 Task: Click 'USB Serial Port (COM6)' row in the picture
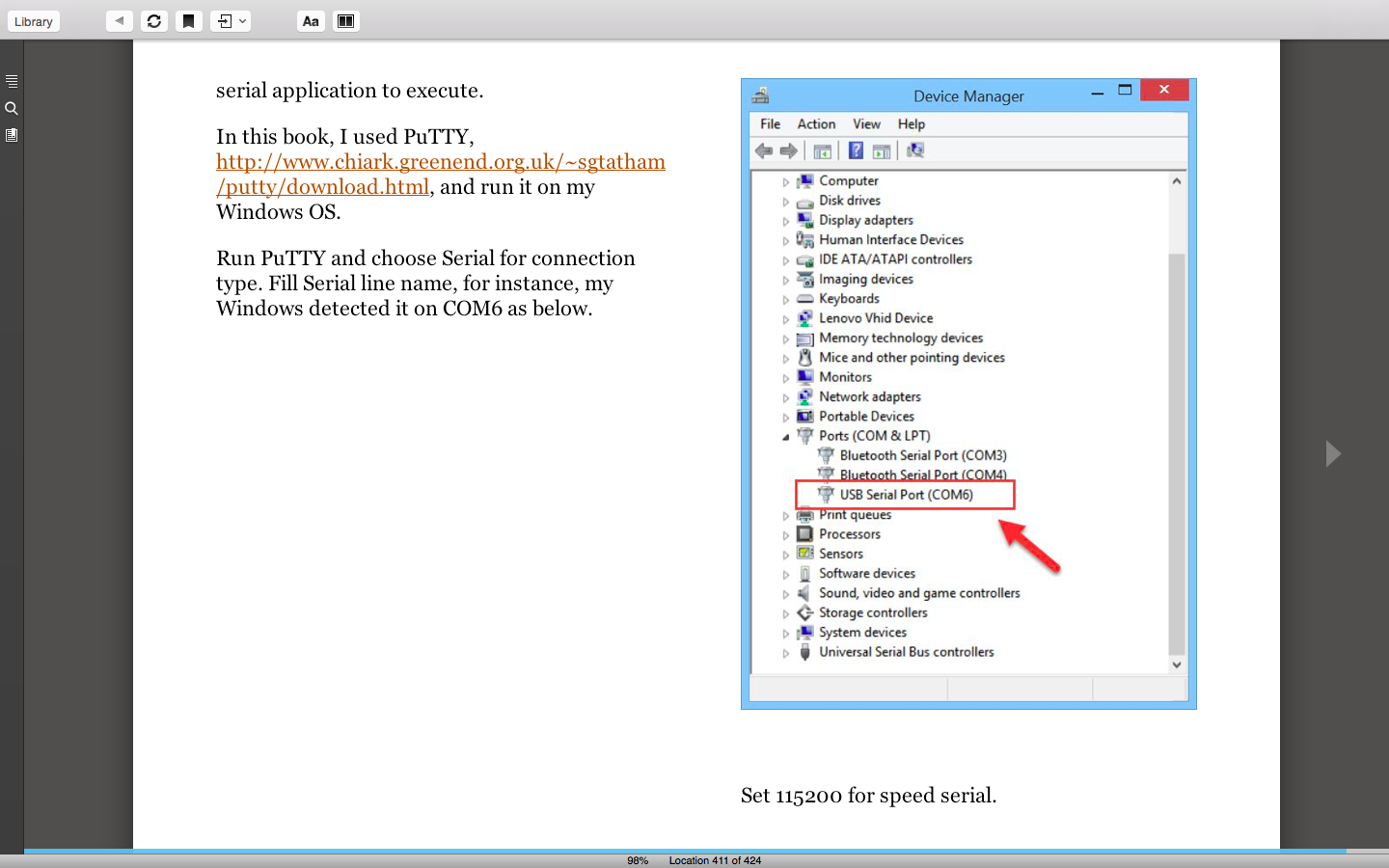pyautogui.click(x=905, y=495)
